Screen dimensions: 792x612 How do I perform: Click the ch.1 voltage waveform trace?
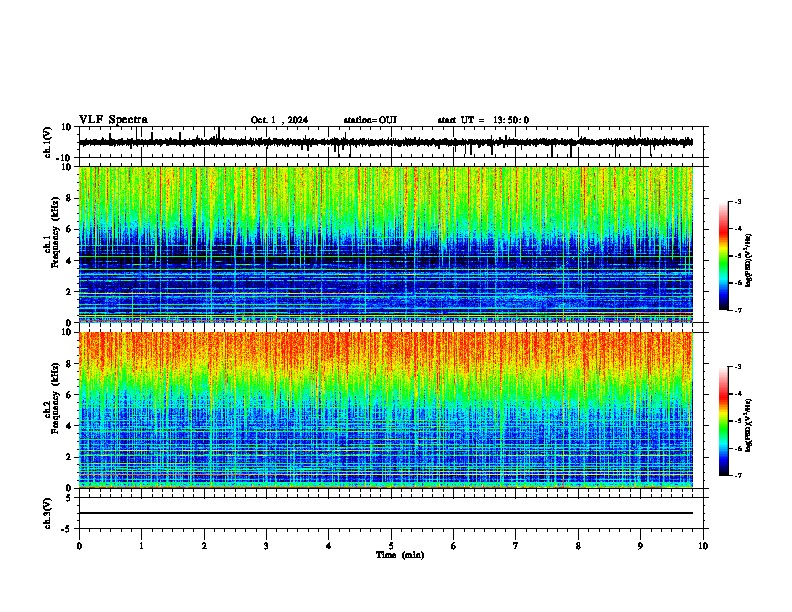(386, 142)
